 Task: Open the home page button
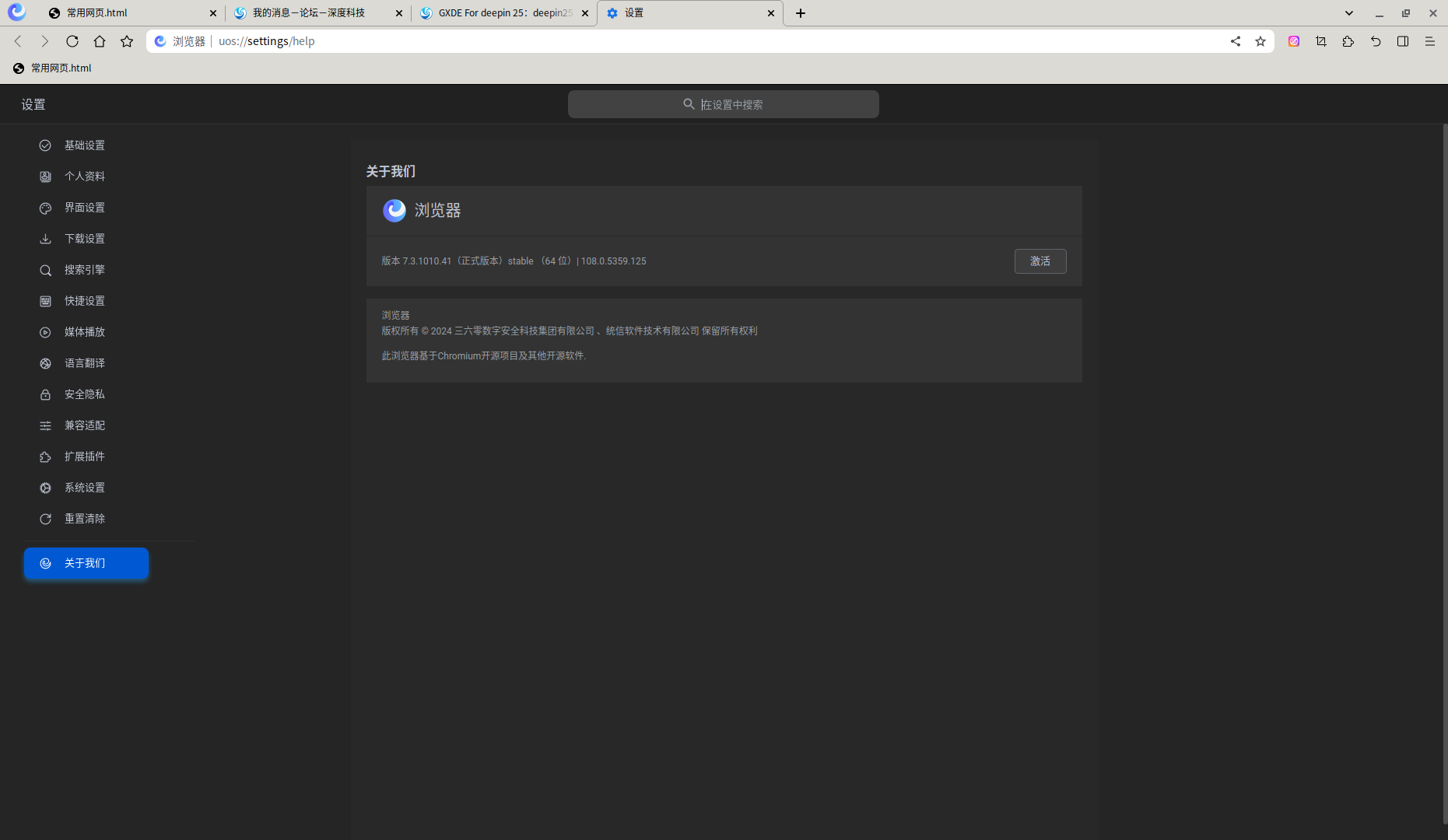coord(100,41)
